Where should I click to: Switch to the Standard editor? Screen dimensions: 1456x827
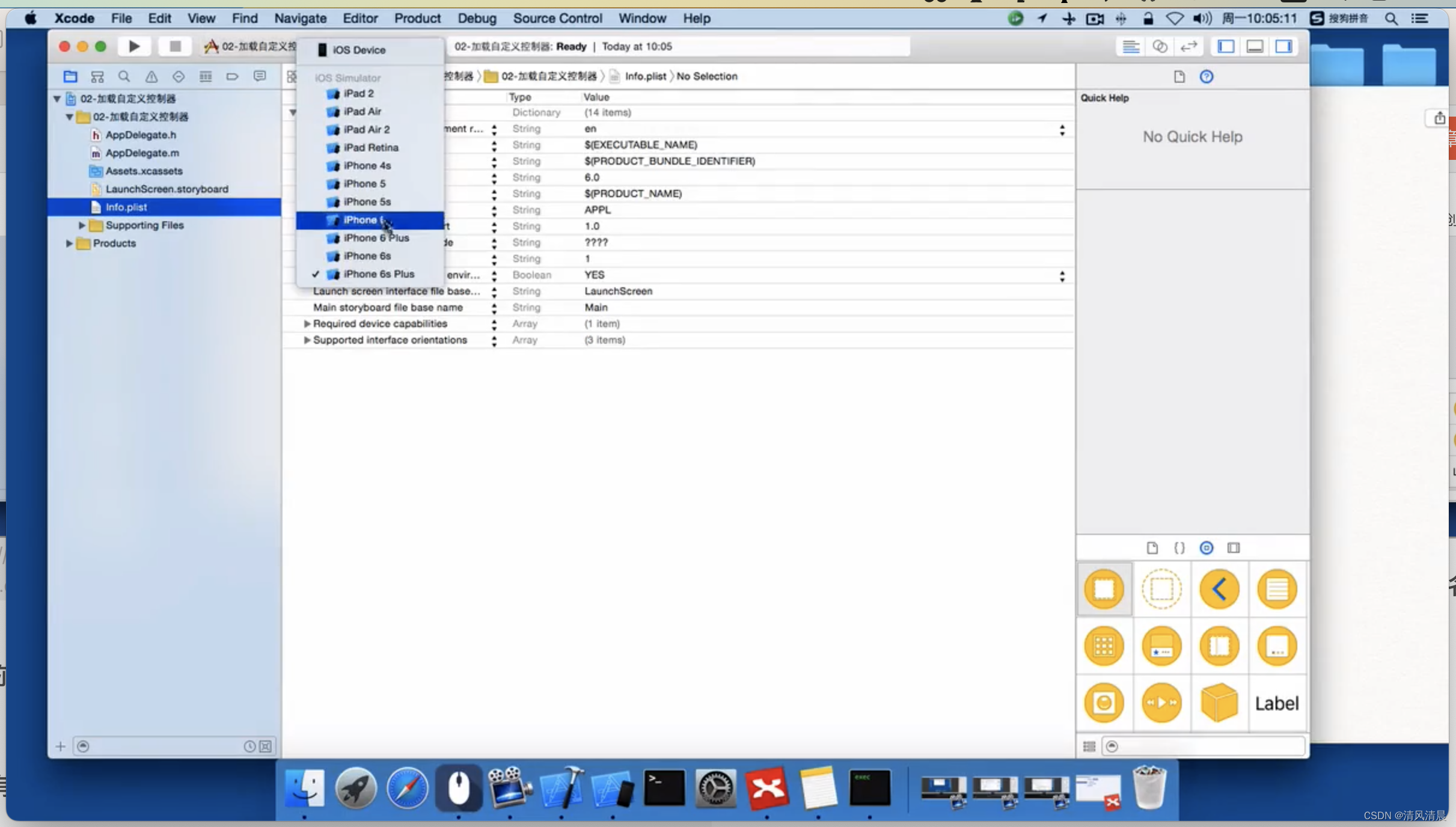(1131, 46)
